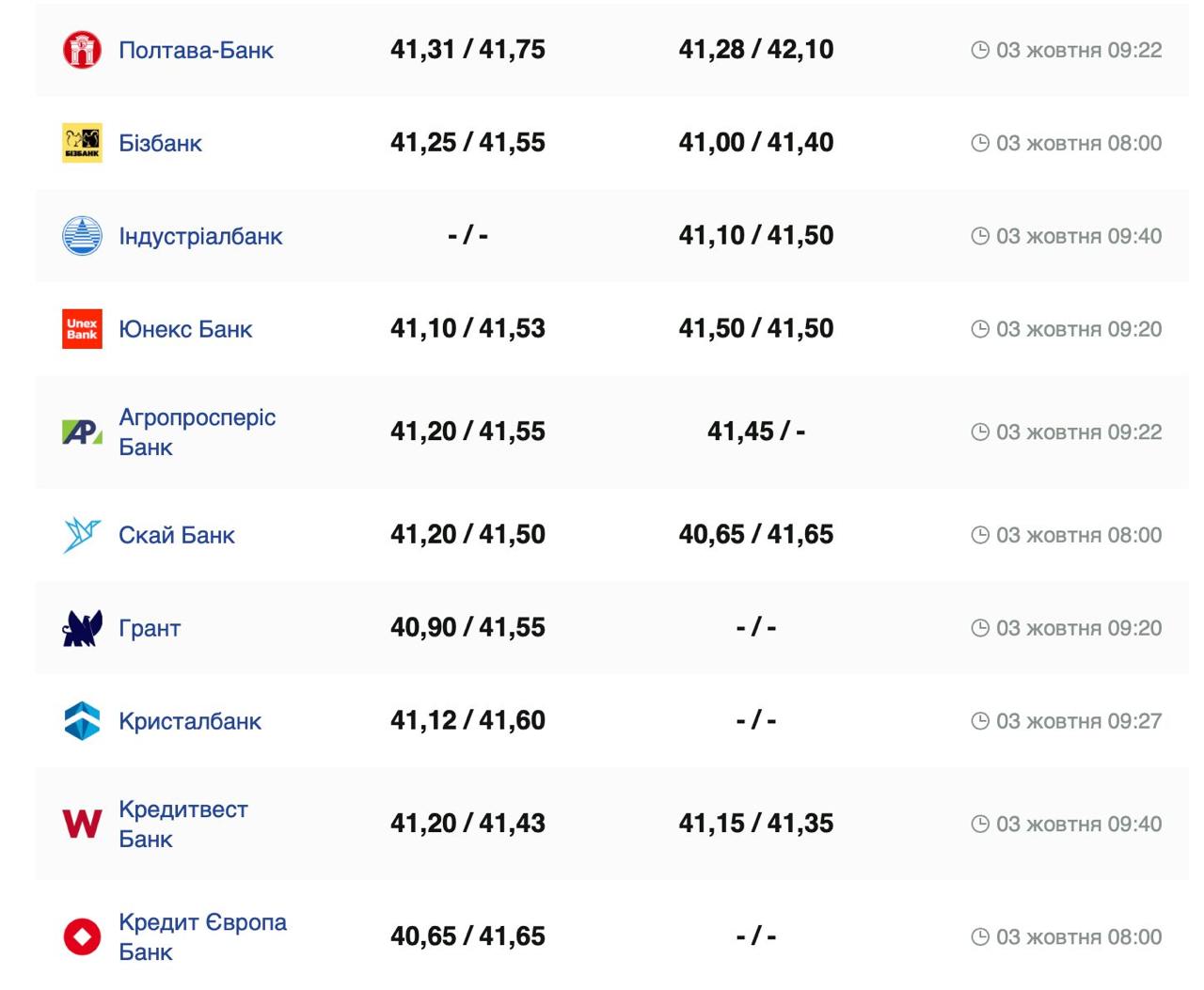Follow the Індустріалбанк name link
Image resolution: width=1204 pixels, height=990 pixels.
[200, 236]
